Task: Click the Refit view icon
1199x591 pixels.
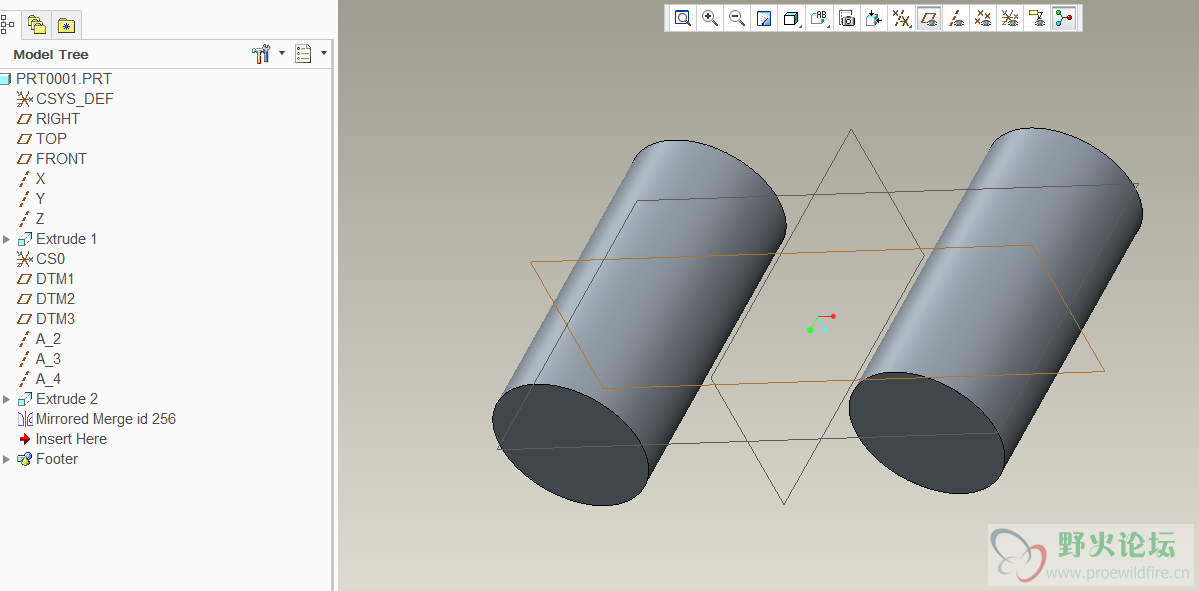Action: click(683, 18)
